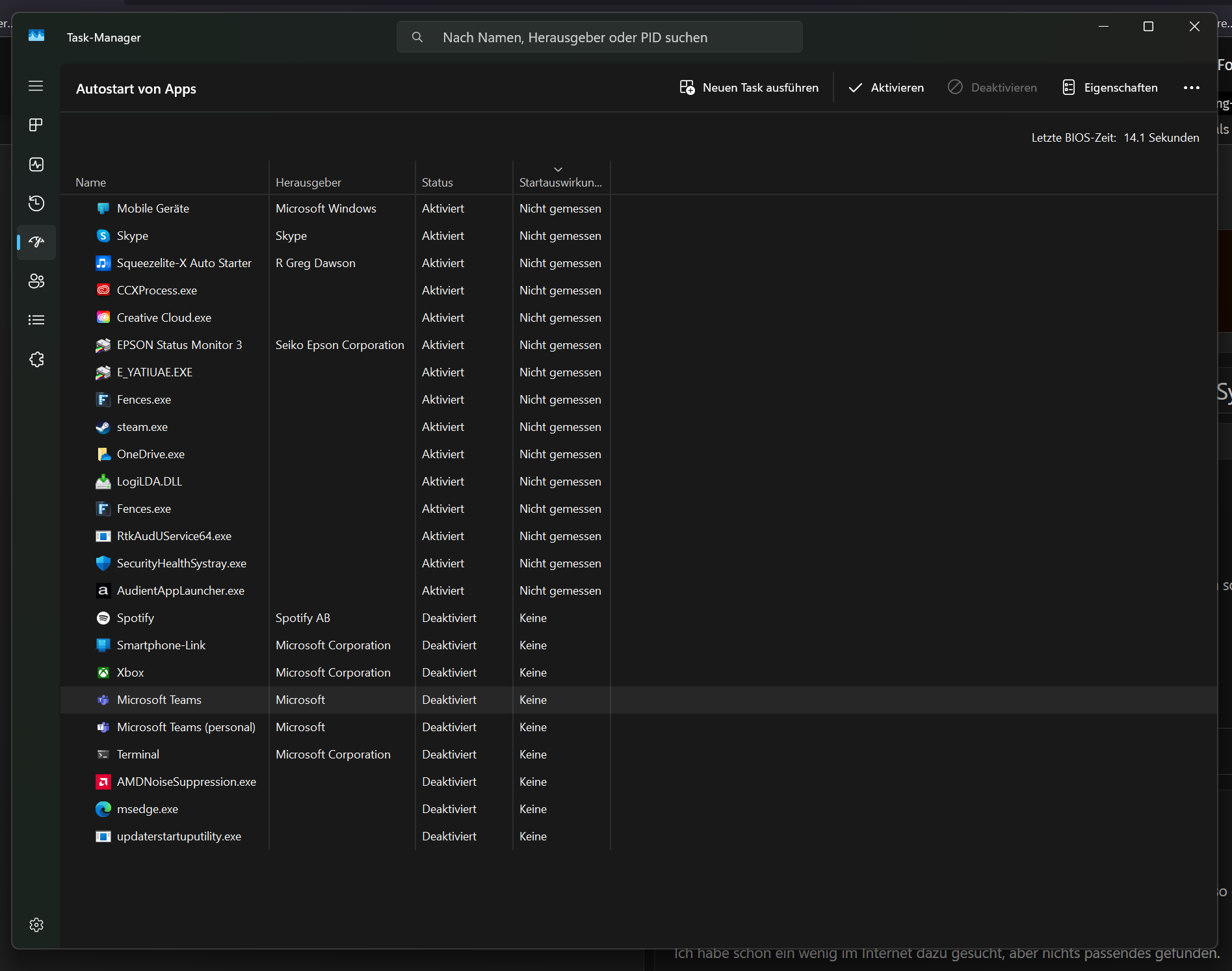This screenshot has width=1232, height=971.
Task: Click publisher Spotify AB
Action: (x=302, y=617)
